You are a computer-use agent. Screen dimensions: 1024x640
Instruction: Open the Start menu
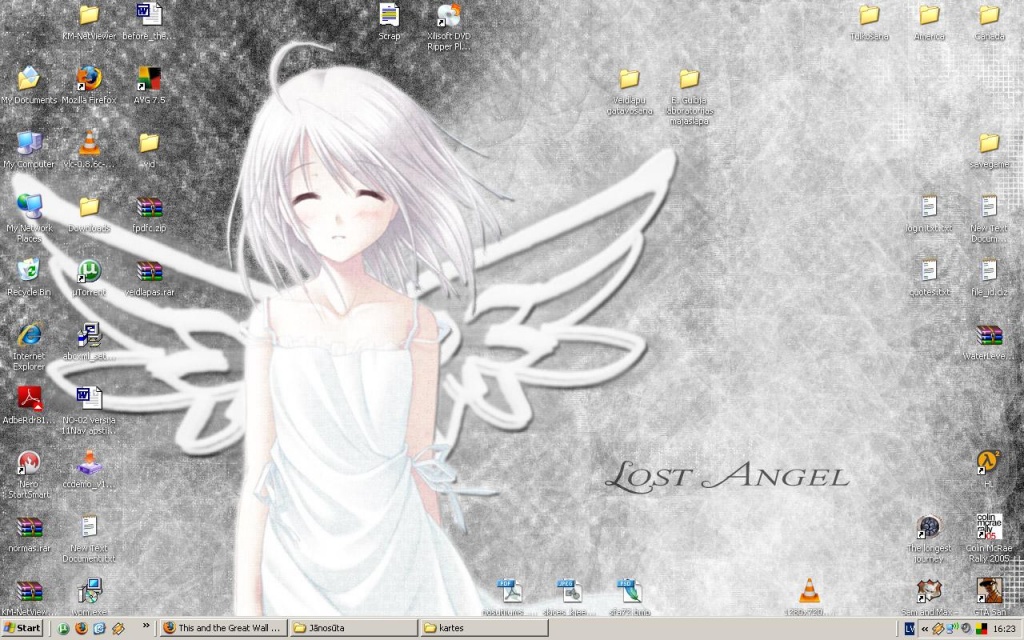tap(22, 628)
